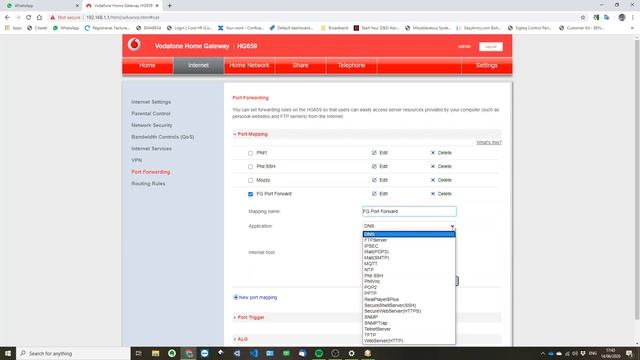
Task: Open Chrome from the taskbar
Action: (x=188, y=353)
